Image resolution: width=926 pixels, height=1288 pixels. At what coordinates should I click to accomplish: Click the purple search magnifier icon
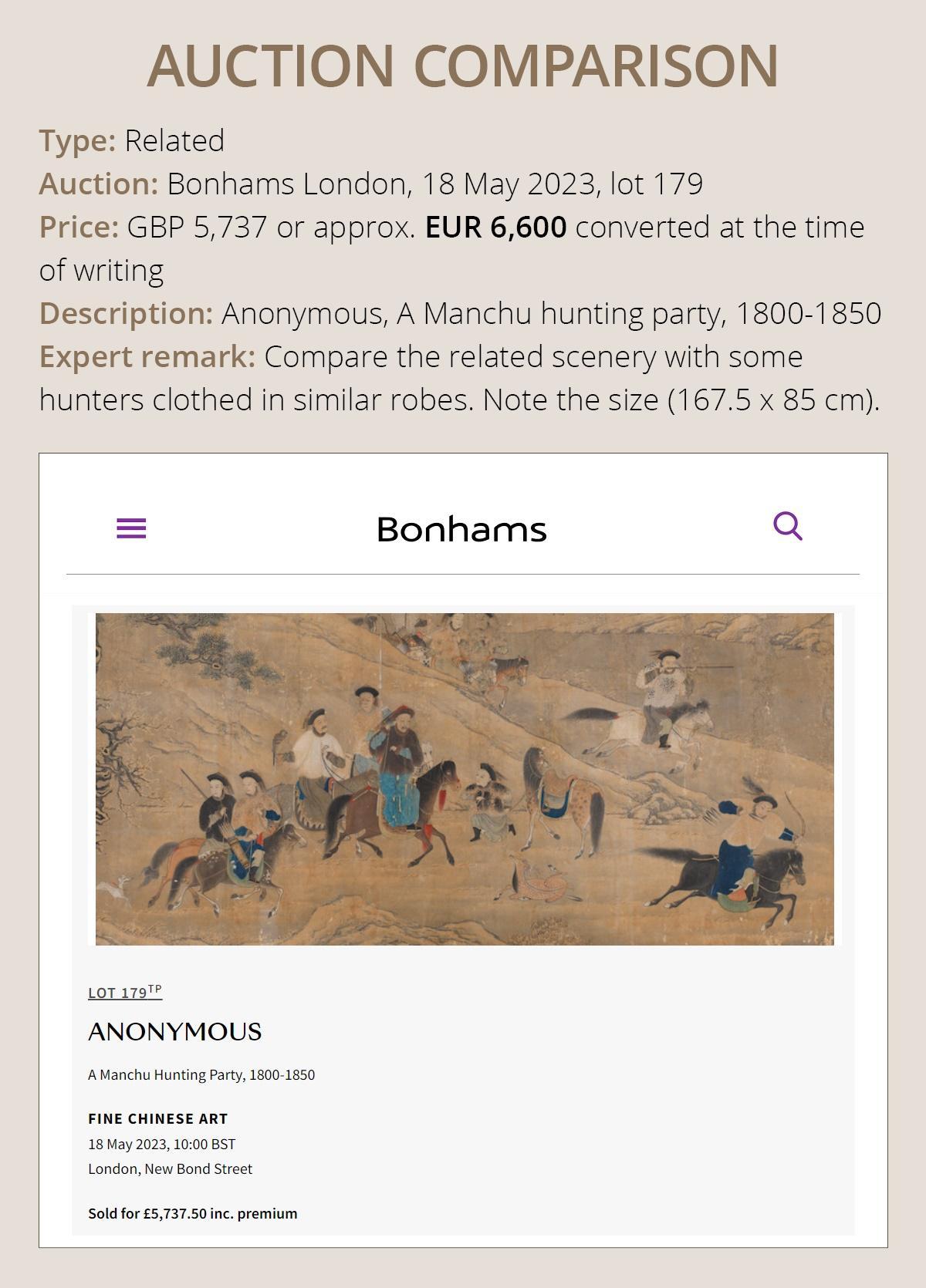point(787,527)
